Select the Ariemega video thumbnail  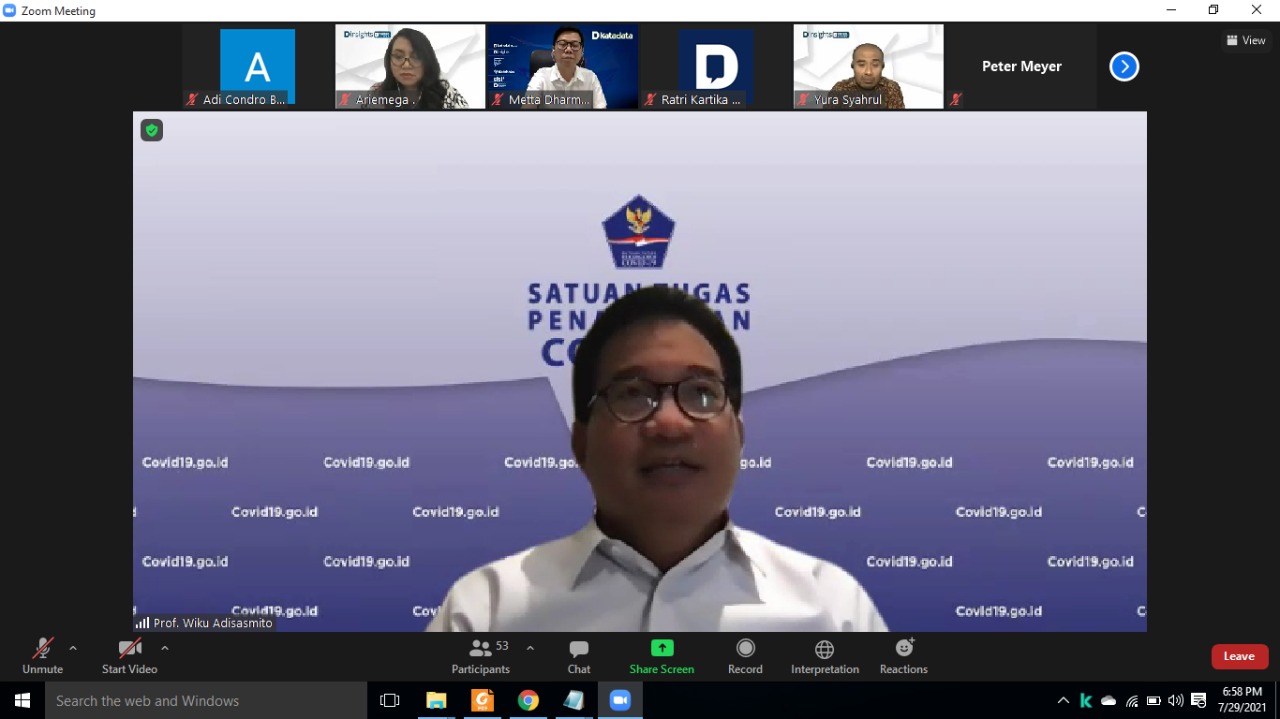410,67
